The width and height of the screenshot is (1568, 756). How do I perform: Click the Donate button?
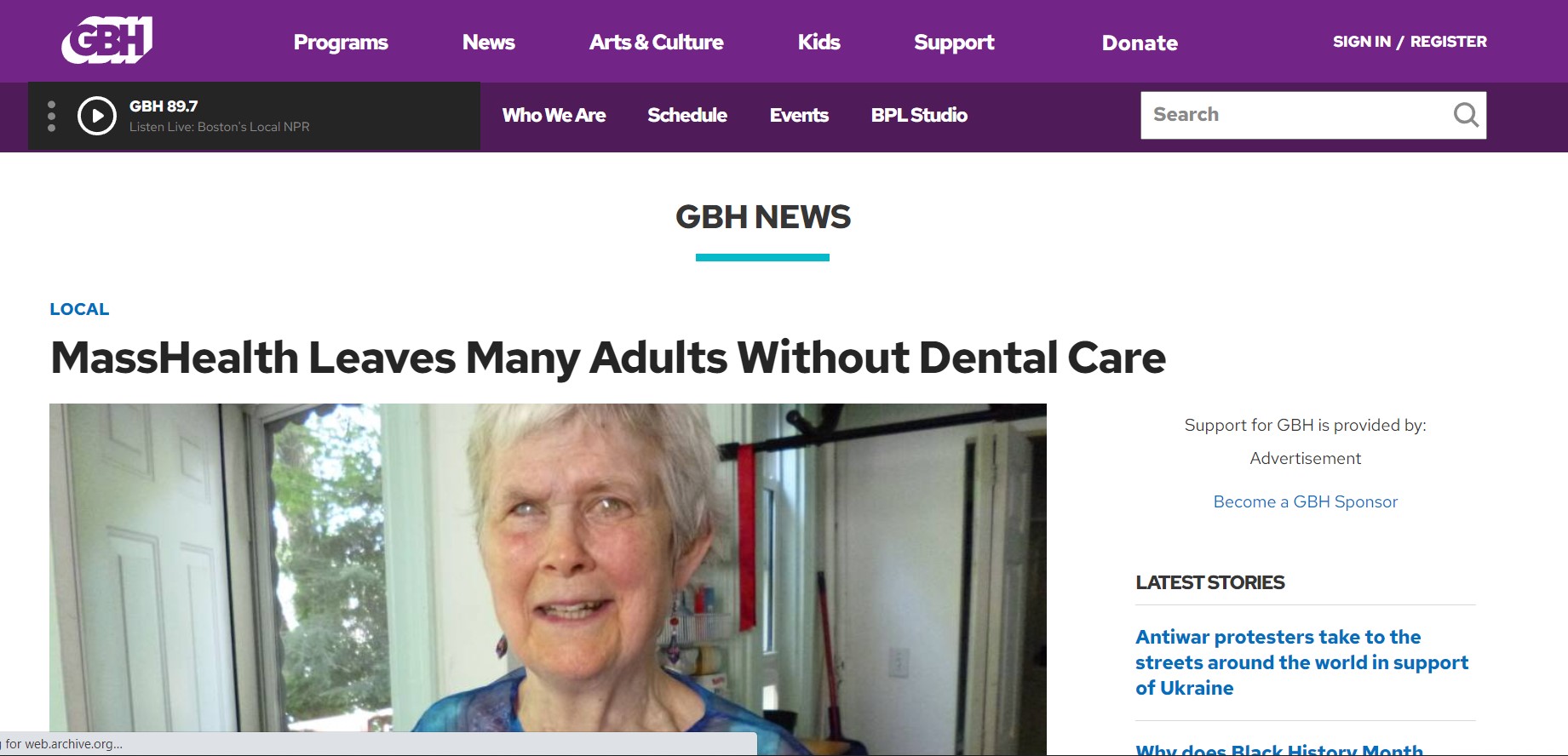click(x=1140, y=43)
